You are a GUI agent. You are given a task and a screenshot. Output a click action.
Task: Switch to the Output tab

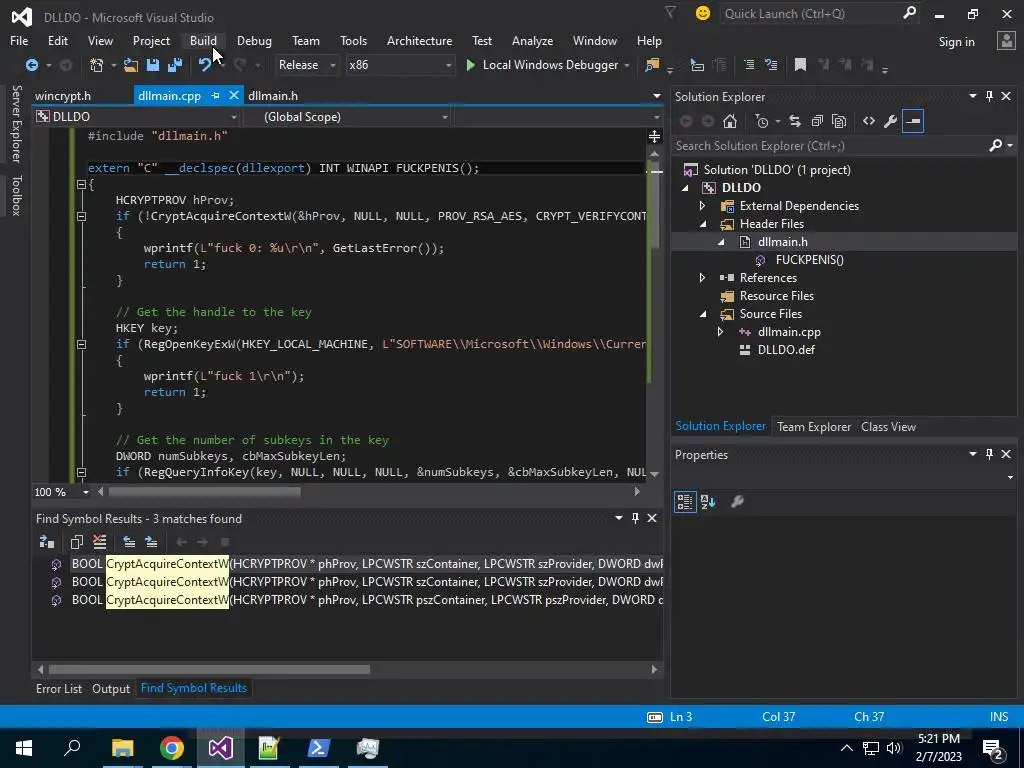111,689
